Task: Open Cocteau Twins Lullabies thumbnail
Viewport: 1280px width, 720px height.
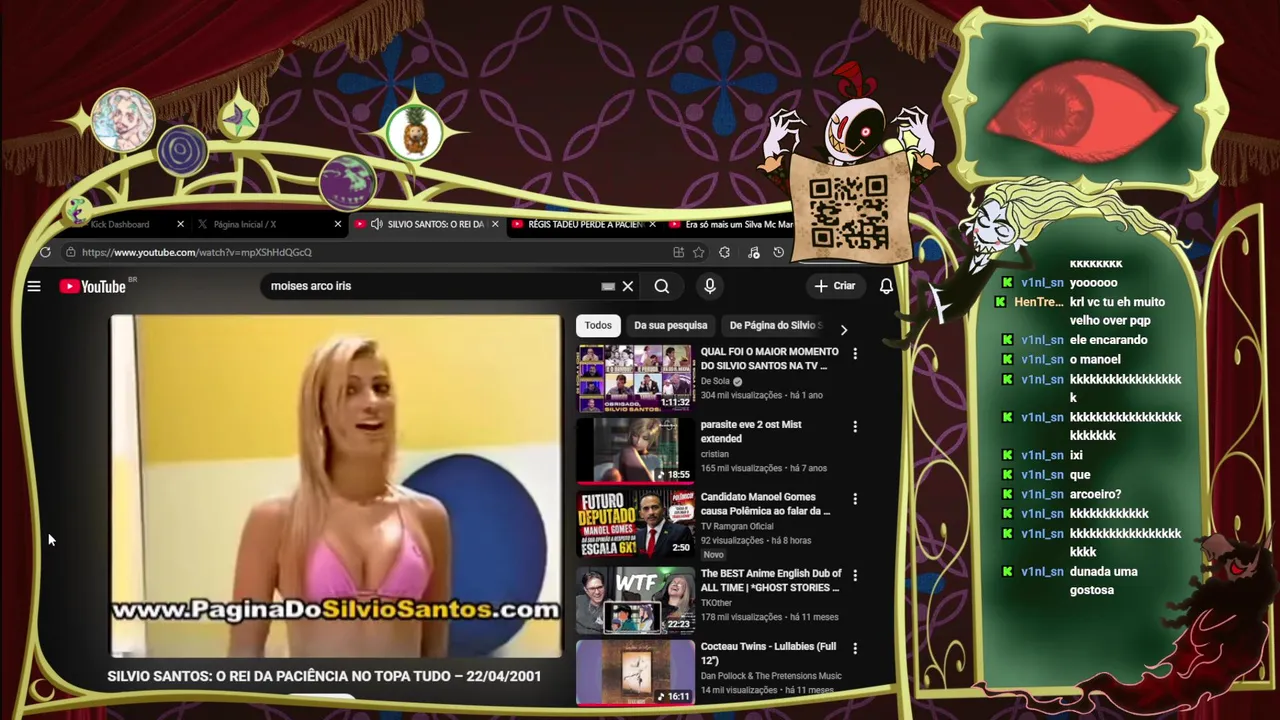Action: [x=635, y=672]
